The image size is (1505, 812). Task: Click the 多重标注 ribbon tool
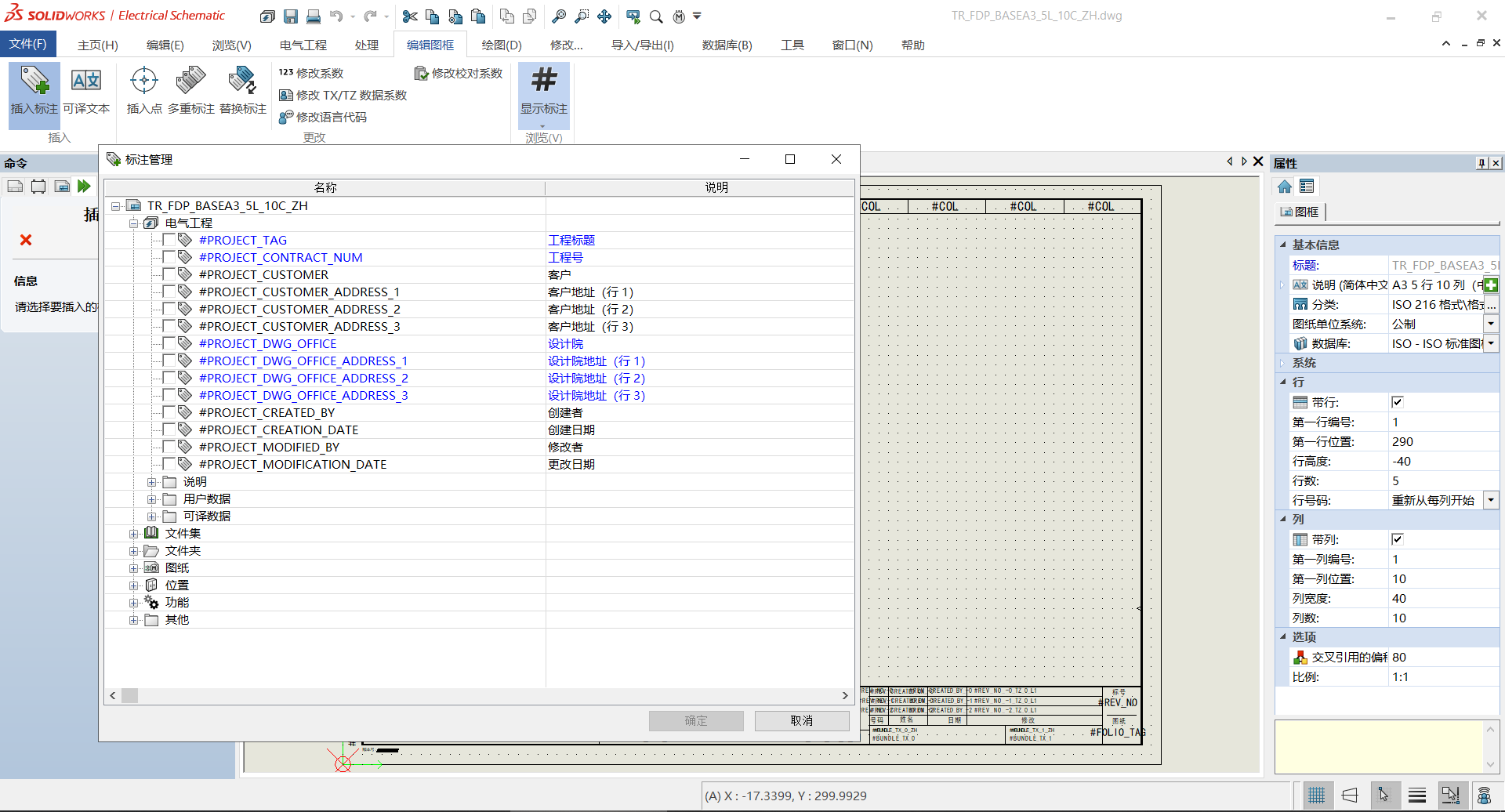click(191, 91)
